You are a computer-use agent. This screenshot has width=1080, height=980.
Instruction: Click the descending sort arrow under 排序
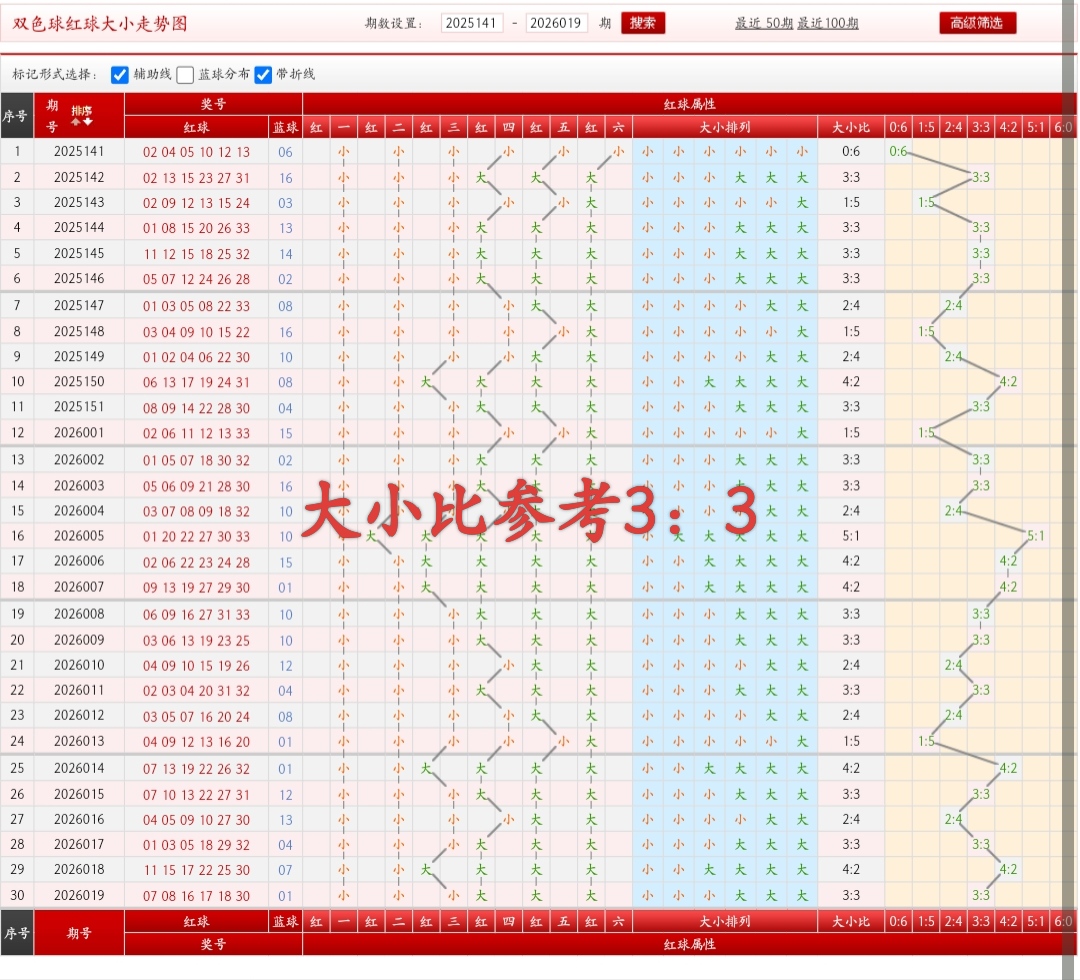pos(87,122)
